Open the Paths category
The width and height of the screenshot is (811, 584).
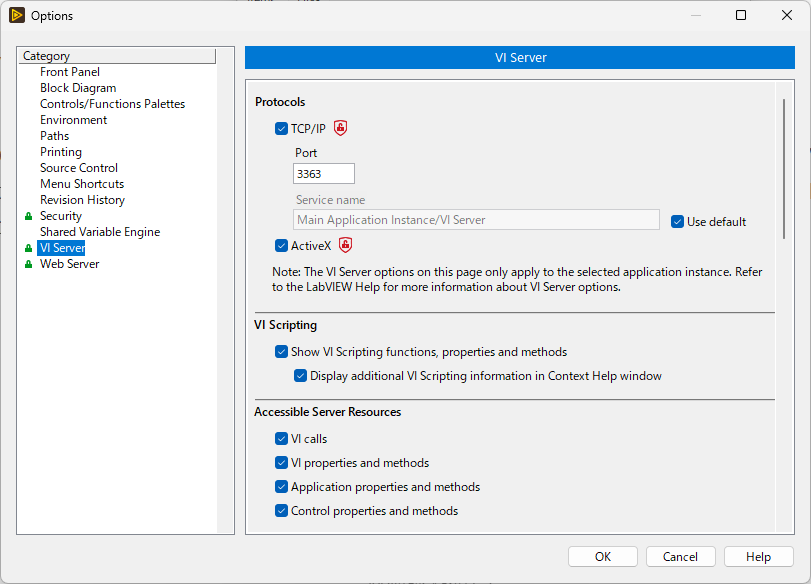(x=54, y=136)
